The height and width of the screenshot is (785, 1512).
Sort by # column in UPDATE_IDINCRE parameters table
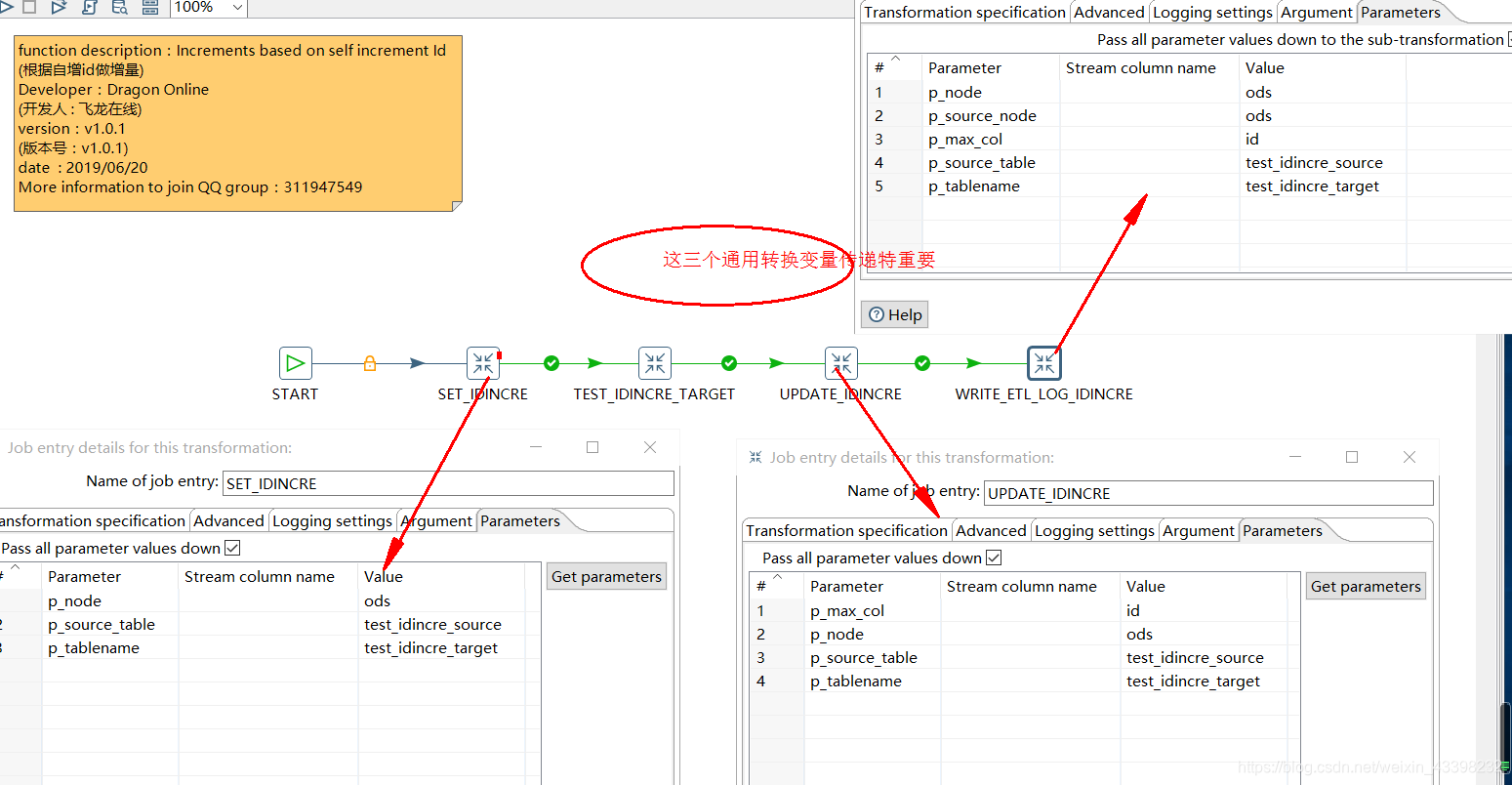point(776,586)
